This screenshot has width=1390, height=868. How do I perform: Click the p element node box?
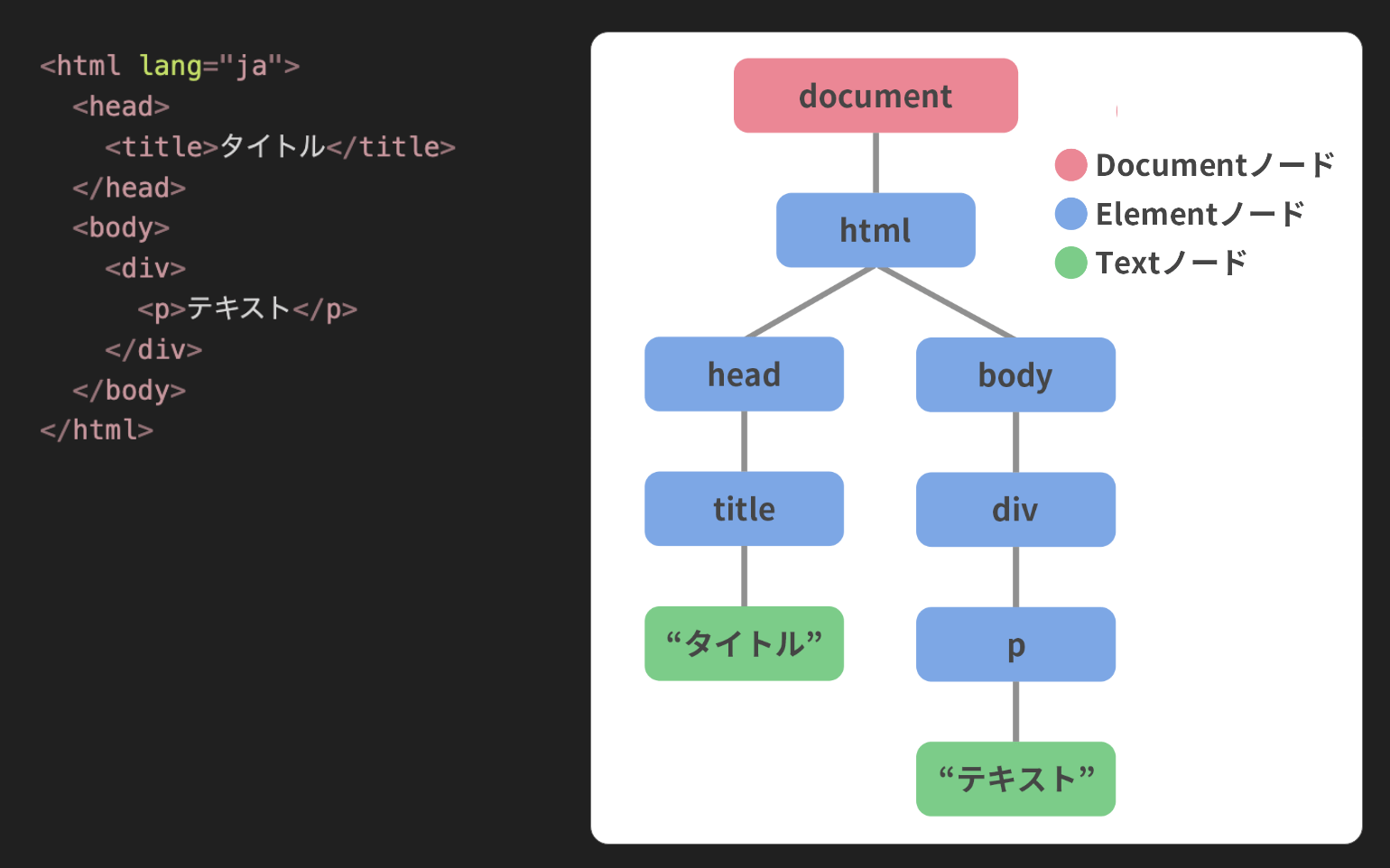(1015, 644)
